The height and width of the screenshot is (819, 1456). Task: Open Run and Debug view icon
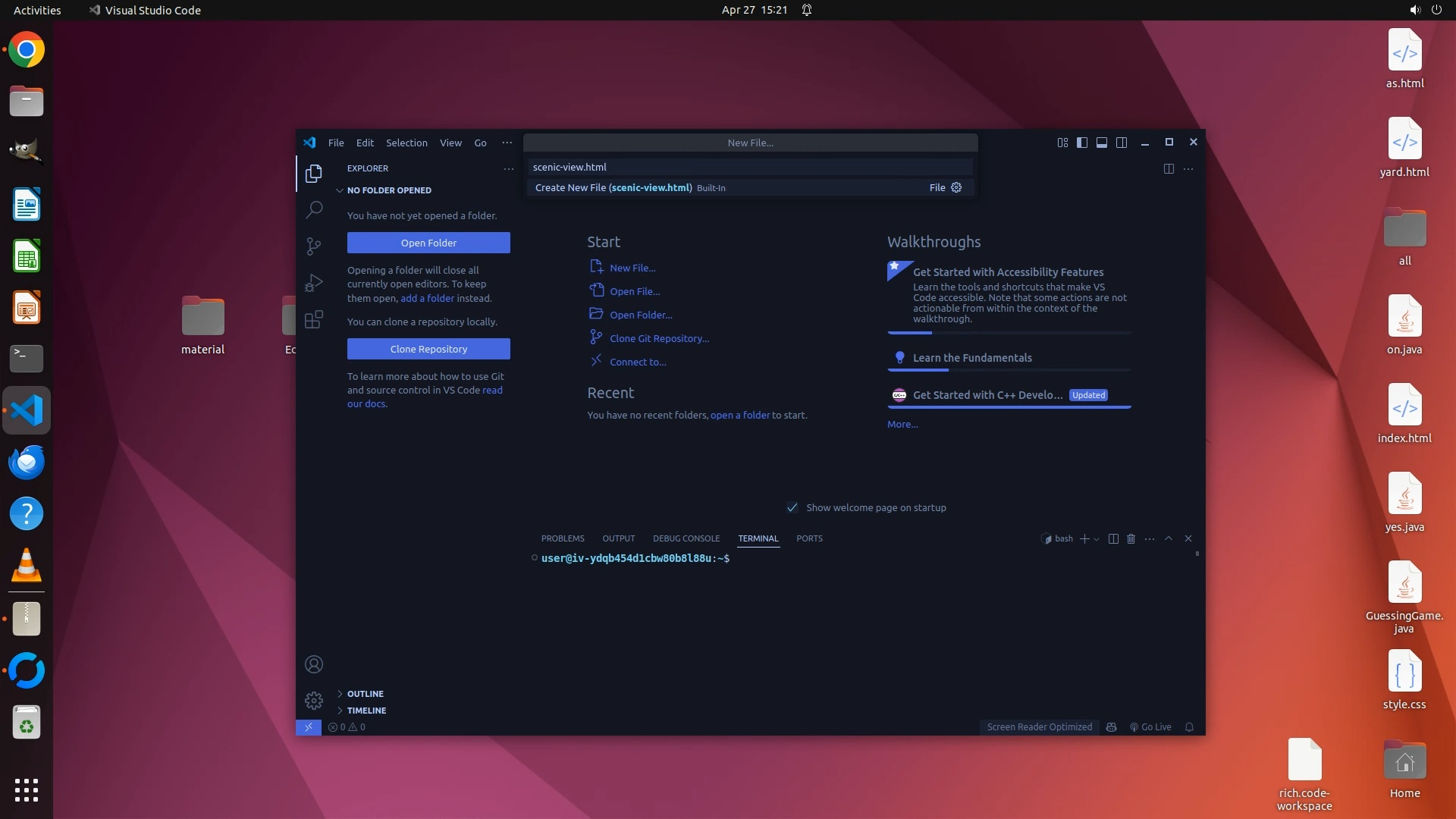(314, 283)
